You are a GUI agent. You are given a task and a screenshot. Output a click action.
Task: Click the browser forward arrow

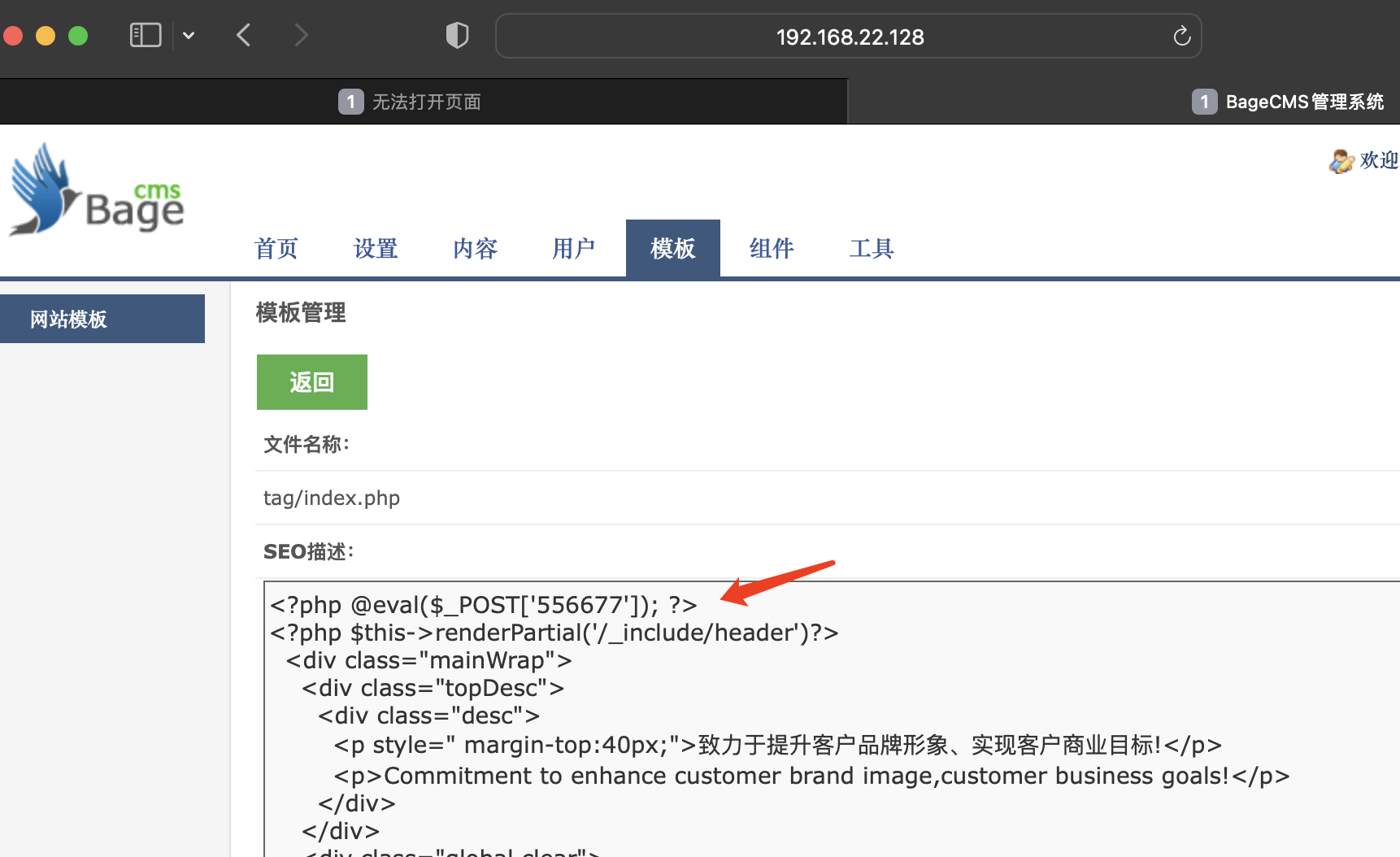[x=301, y=36]
